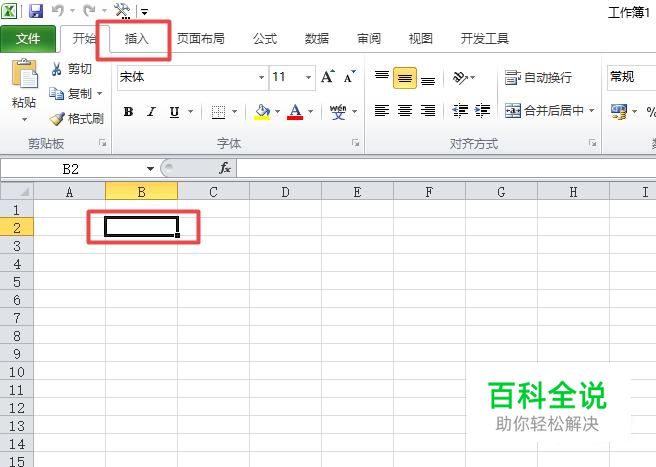
Task: Select column D header
Action: [x=285, y=192]
